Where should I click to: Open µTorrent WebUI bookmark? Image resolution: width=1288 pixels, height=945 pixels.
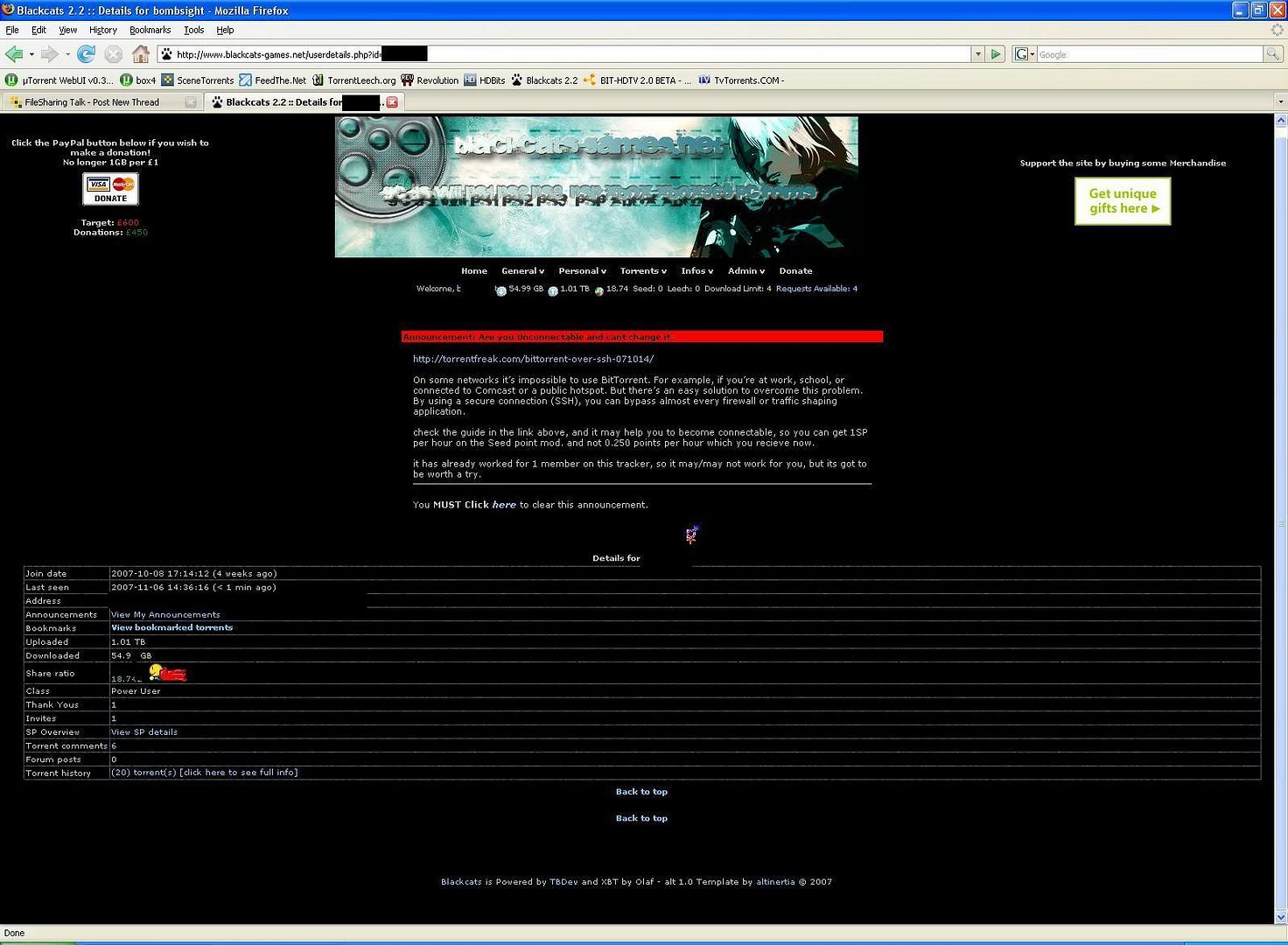tap(59, 80)
